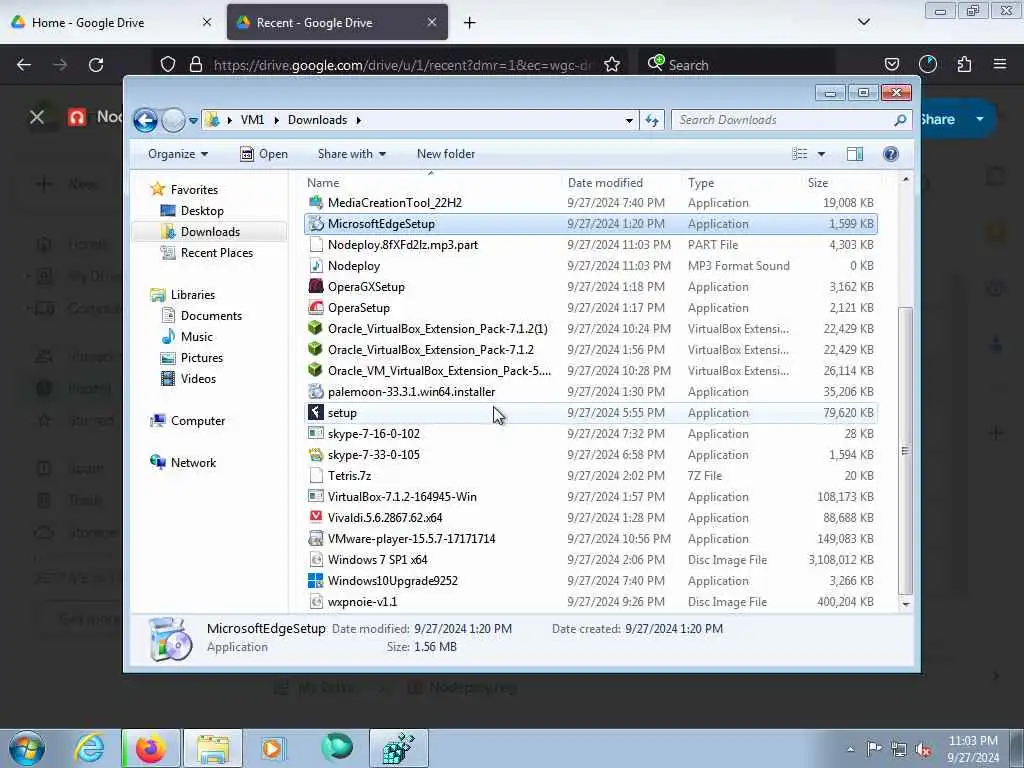Screen dimensions: 1024x768
Task: Open the Music library
Action: [x=196, y=337]
